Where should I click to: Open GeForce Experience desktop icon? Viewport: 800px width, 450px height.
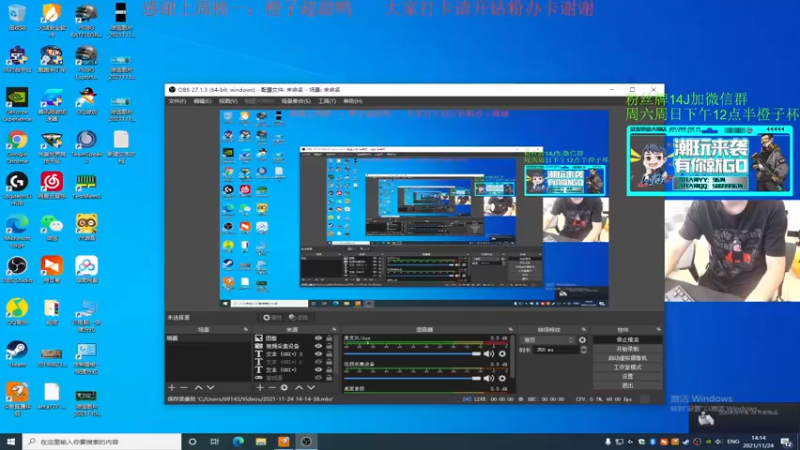(17, 105)
